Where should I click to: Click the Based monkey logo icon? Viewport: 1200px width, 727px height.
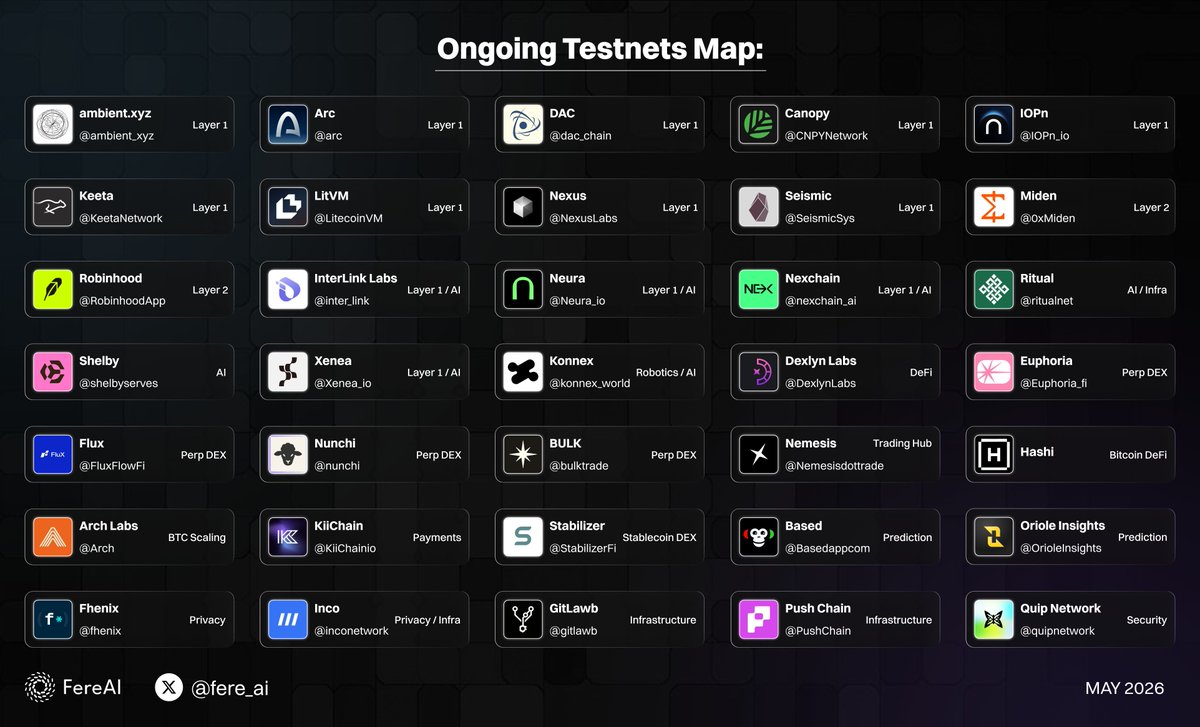(x=758, y=537)
